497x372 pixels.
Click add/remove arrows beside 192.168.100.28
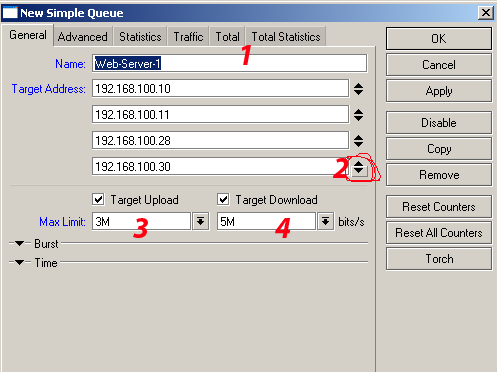[358, 141]
